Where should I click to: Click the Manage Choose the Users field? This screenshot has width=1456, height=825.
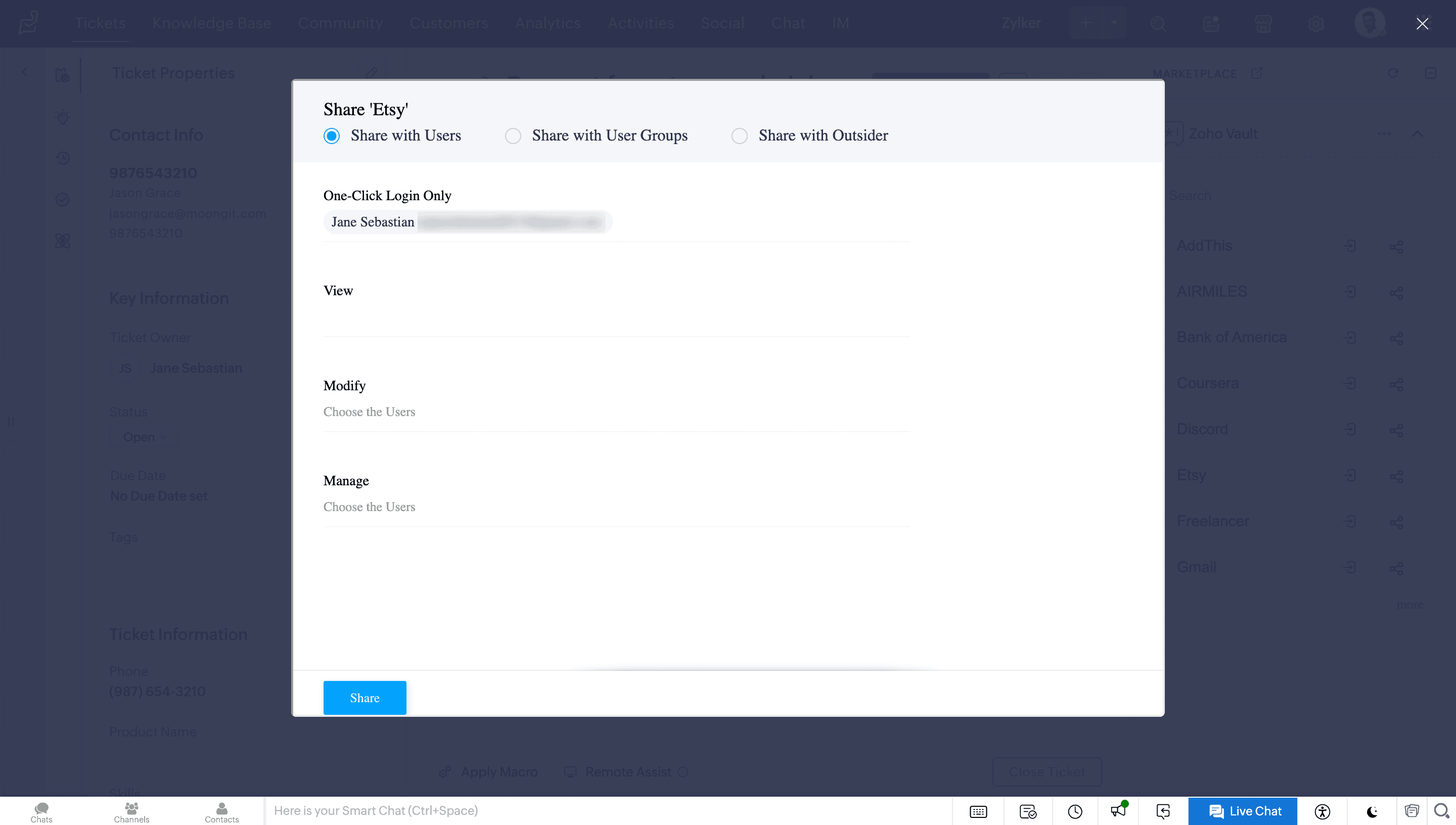(616, 507)
